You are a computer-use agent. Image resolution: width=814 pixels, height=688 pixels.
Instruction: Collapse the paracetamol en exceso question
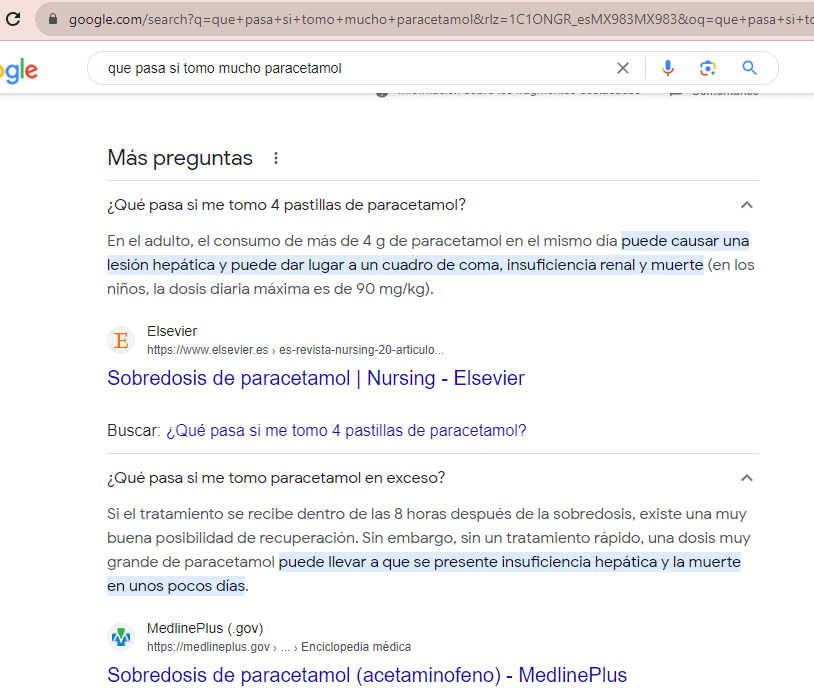(746, 478)
